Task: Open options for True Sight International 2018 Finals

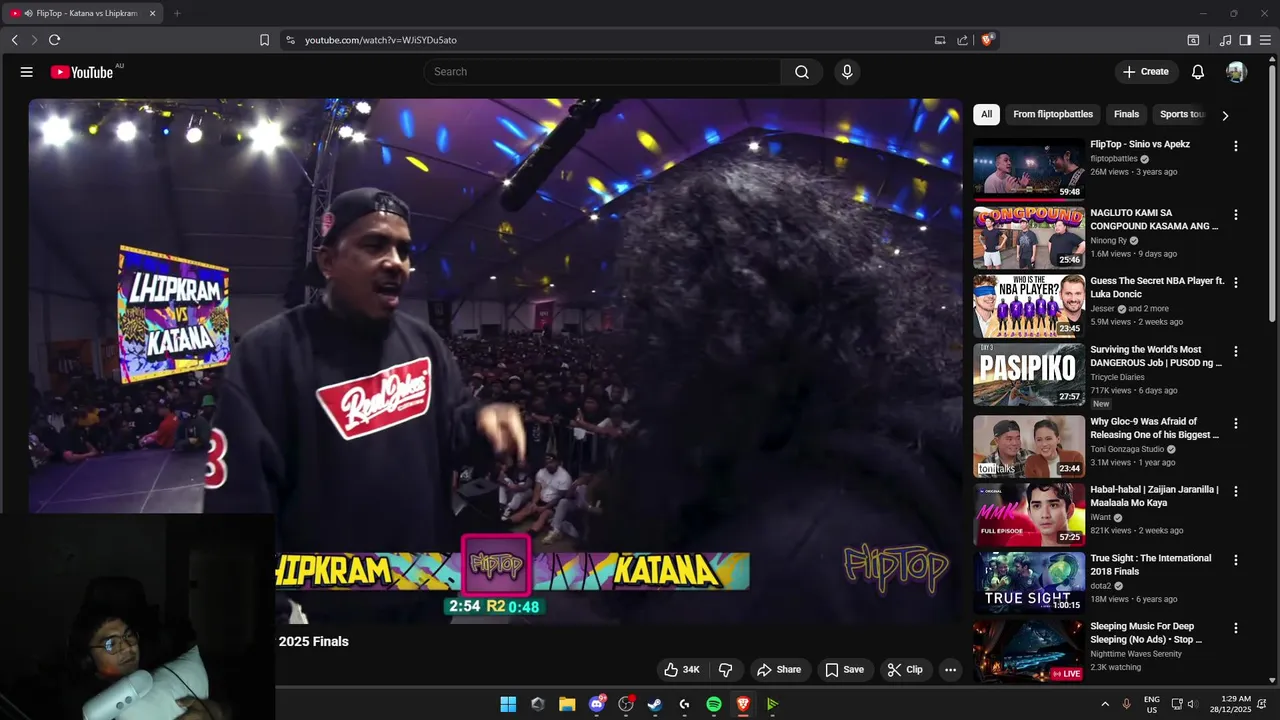Action: (1235, 560)
